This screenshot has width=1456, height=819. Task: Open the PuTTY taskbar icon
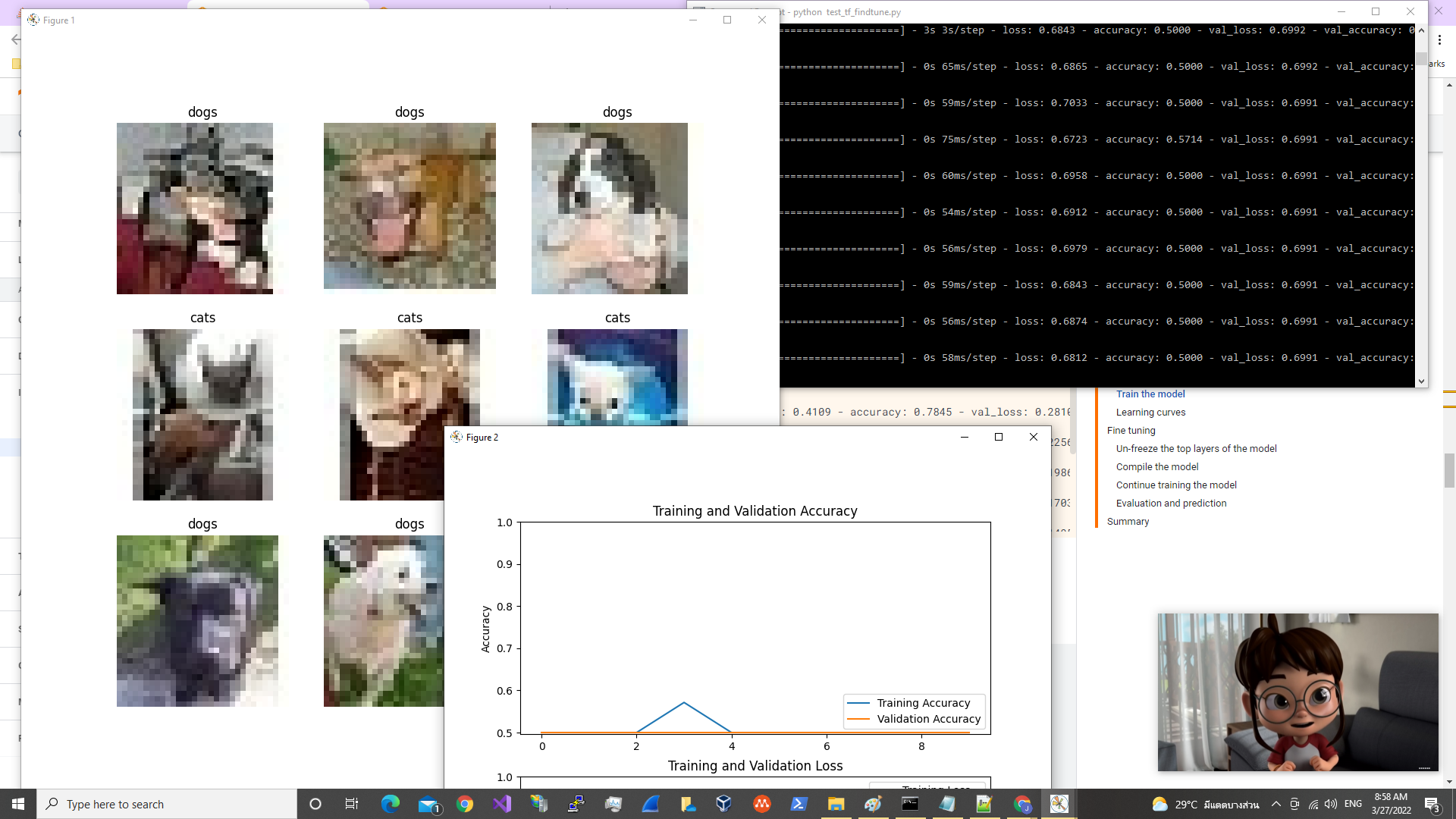point(576,804)
